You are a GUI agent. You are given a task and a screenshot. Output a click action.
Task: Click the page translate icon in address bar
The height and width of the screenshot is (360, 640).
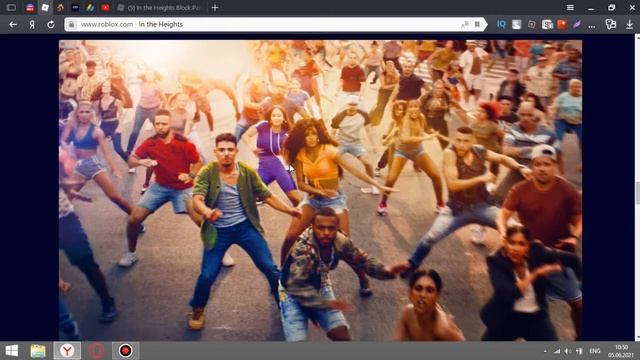(464, 24)
